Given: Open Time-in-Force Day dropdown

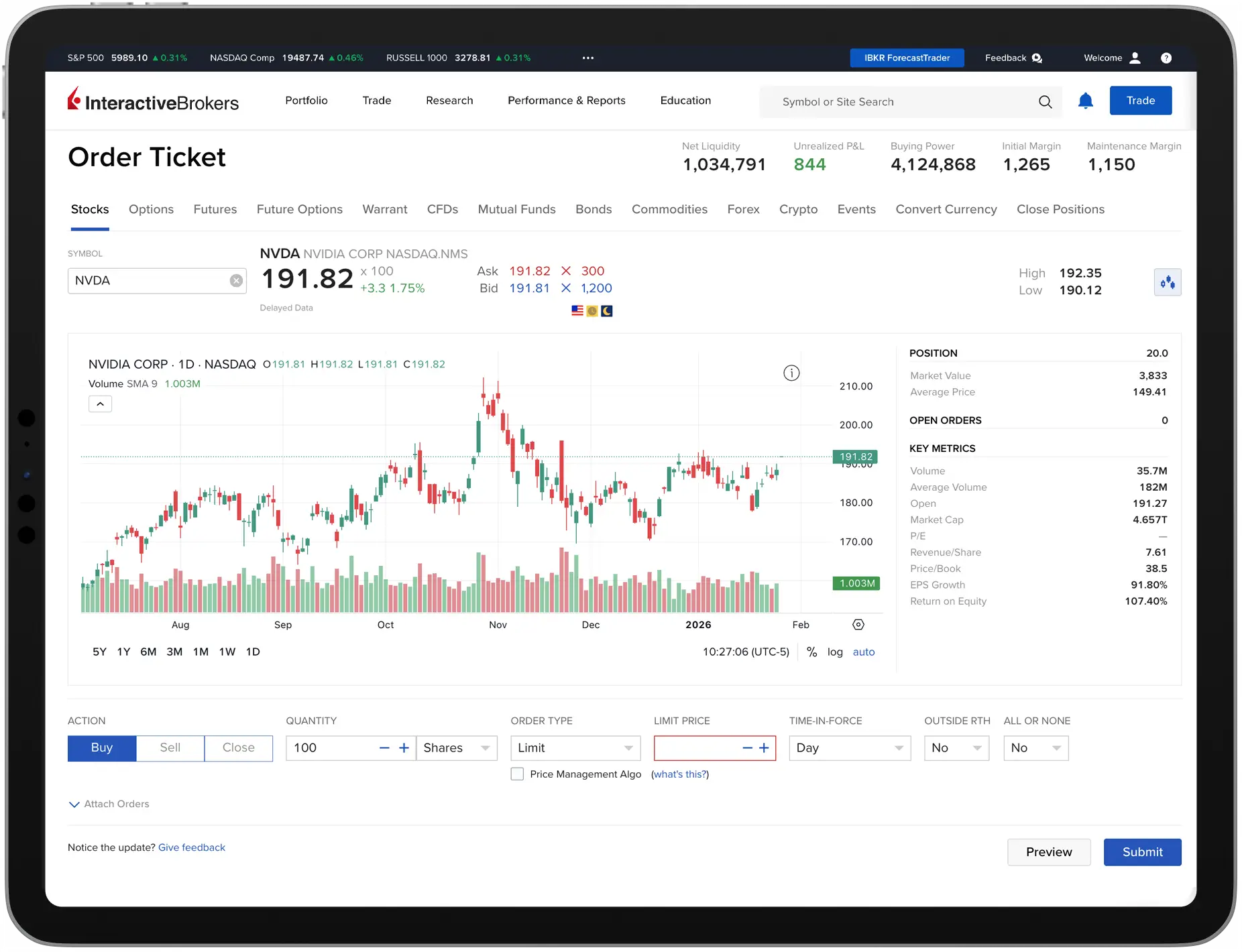Looking at the screenshot, I should 850,748.
